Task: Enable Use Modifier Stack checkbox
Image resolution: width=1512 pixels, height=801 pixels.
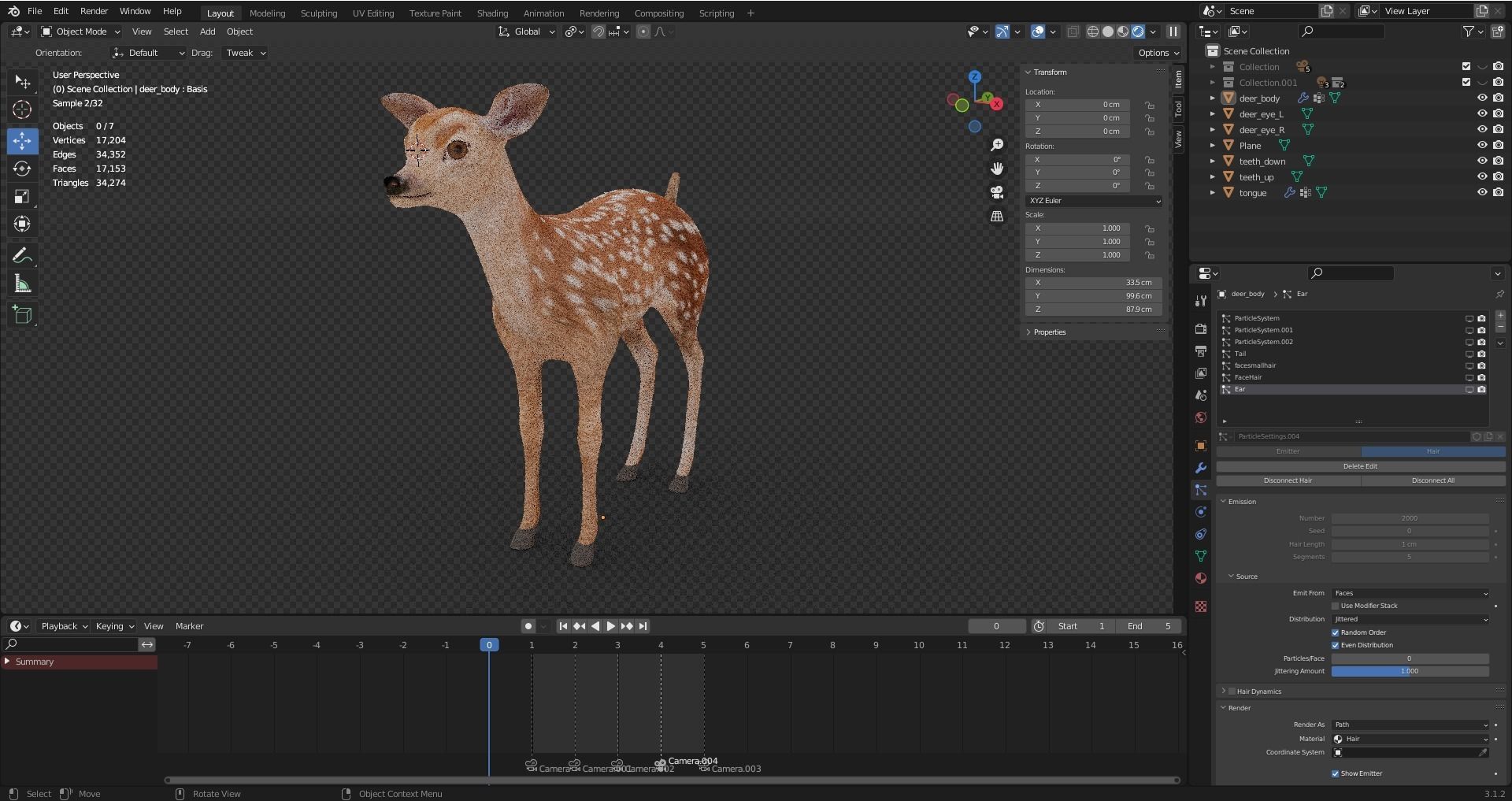Action: point(1336,606)
